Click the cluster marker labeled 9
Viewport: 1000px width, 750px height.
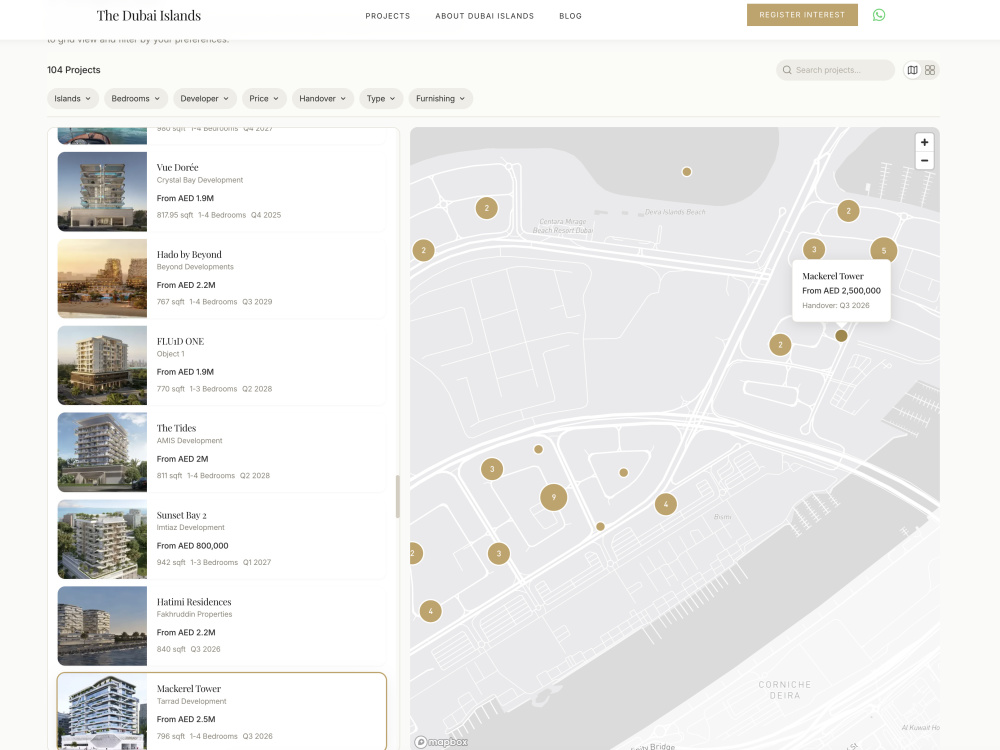click(554, 497)
